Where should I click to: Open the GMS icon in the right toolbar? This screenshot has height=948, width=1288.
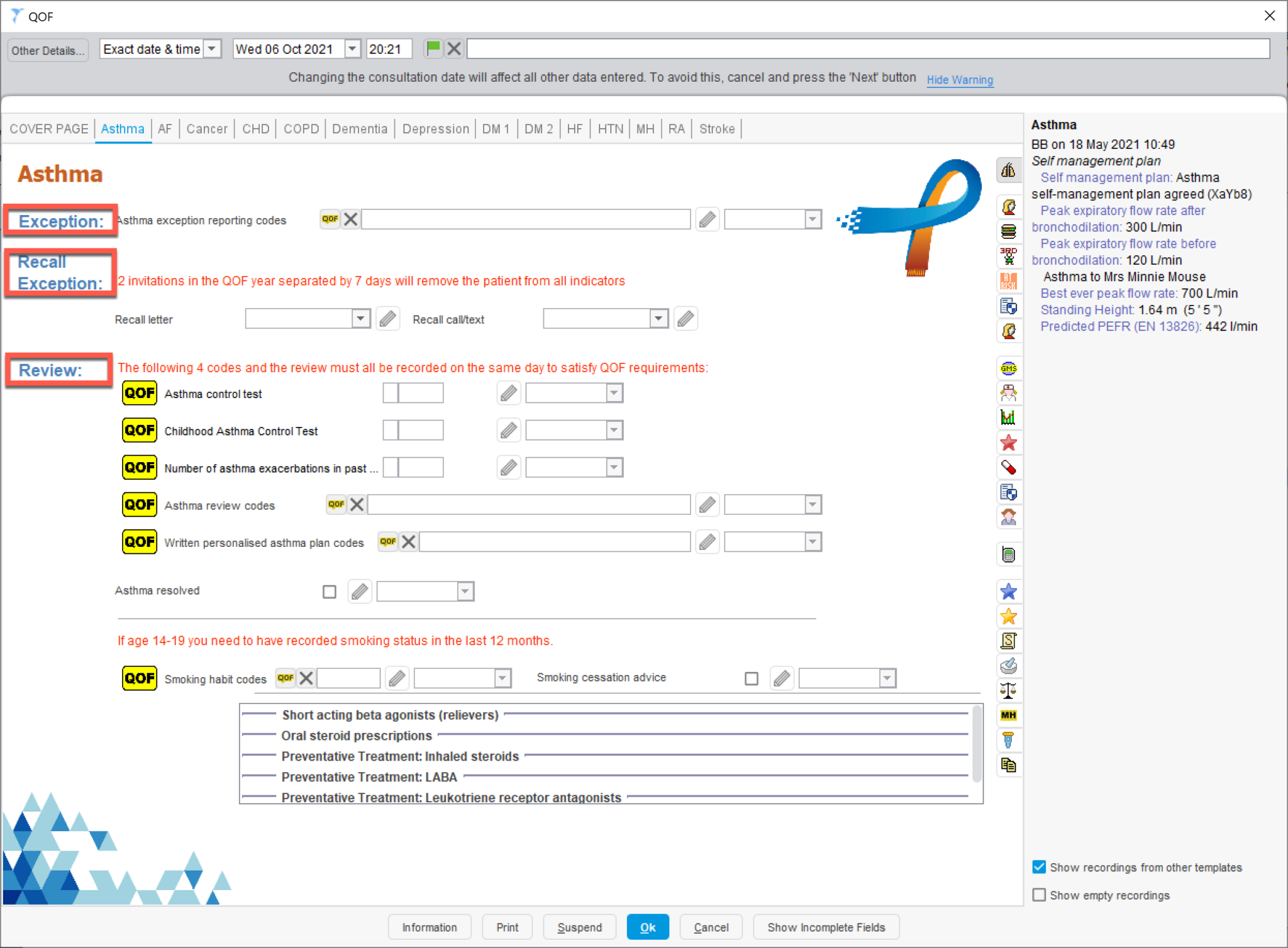click(1009, 367)
